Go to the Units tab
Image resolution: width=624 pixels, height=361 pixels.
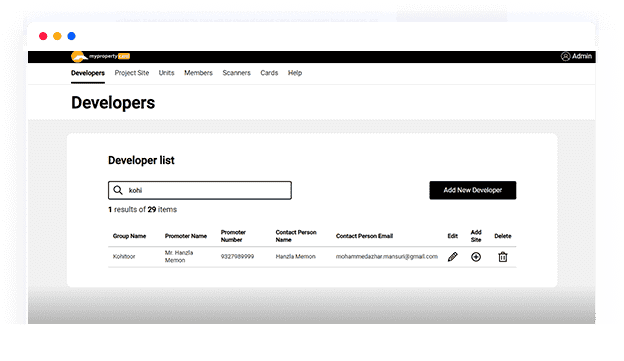click(x=166, y=73)
